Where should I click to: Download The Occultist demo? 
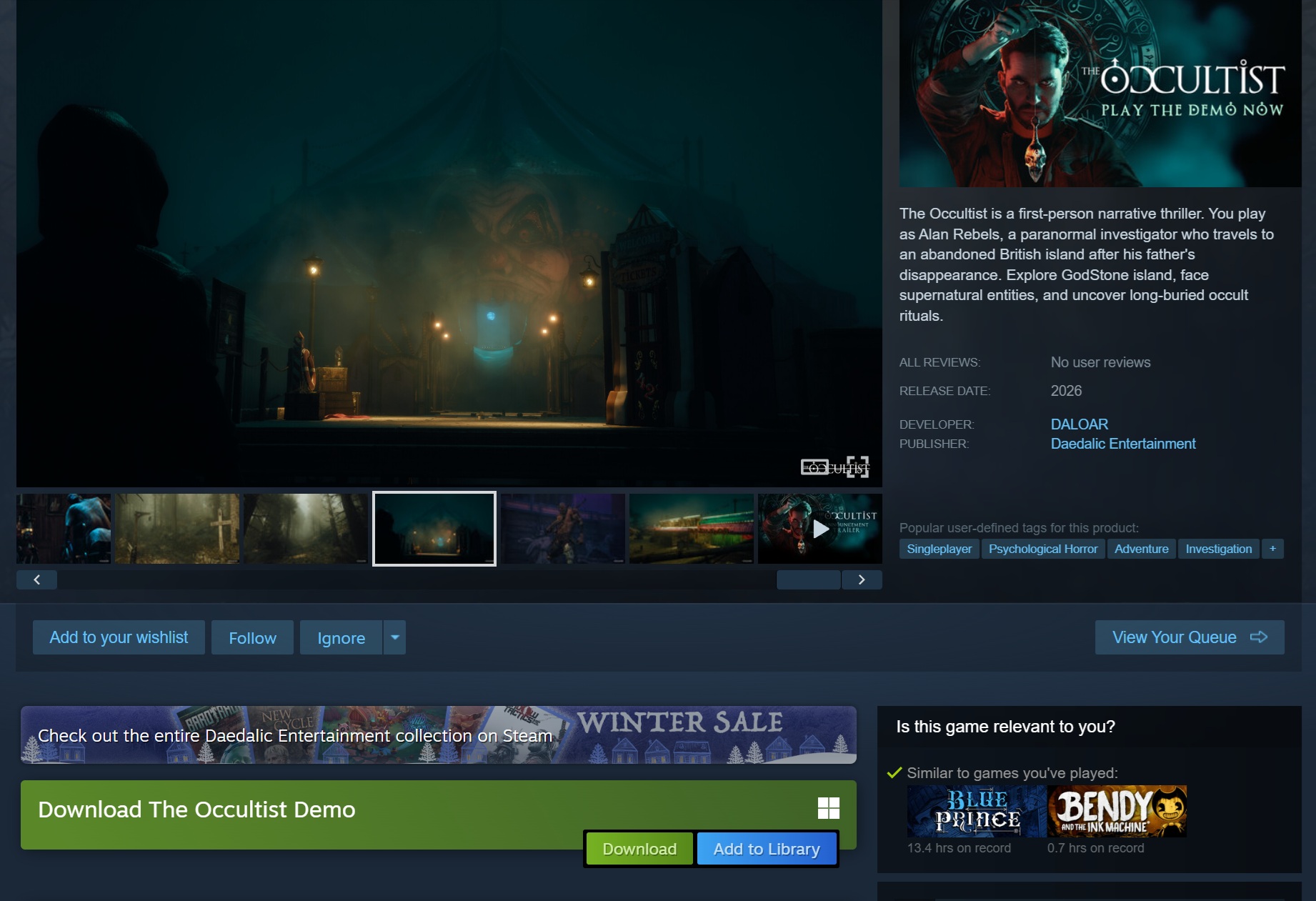[639, 849]
